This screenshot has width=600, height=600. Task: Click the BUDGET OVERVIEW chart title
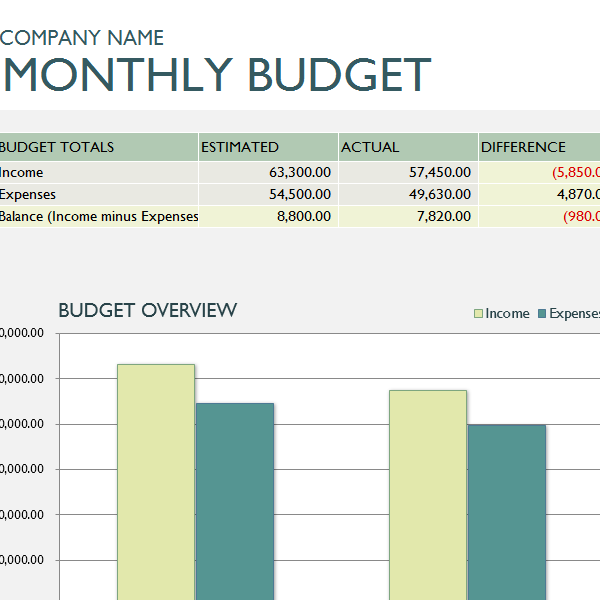148,310
